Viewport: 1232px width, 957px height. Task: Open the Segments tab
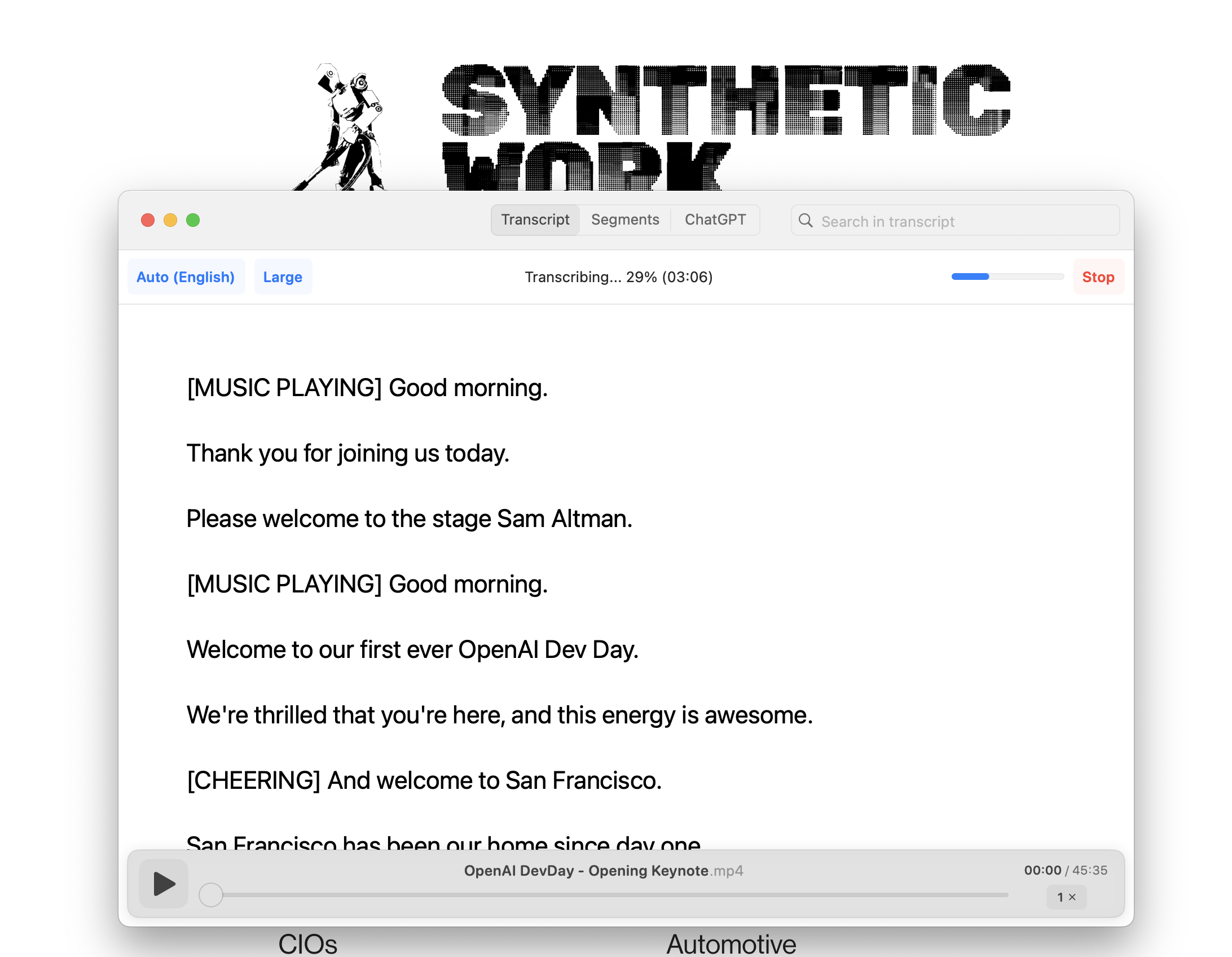[625, 220]
